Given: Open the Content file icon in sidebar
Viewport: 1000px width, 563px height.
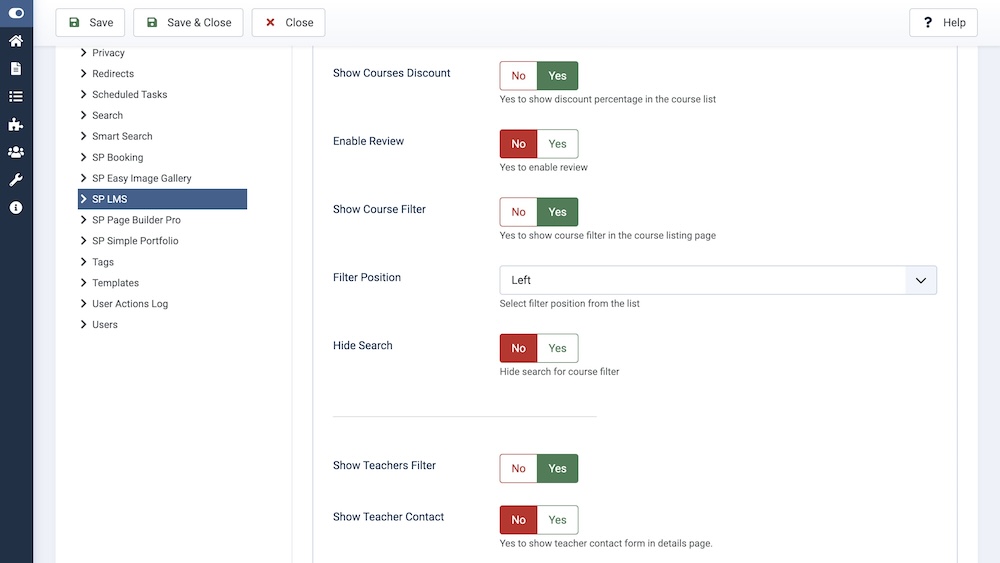Looking at the screenshot, I should [16, 69].
